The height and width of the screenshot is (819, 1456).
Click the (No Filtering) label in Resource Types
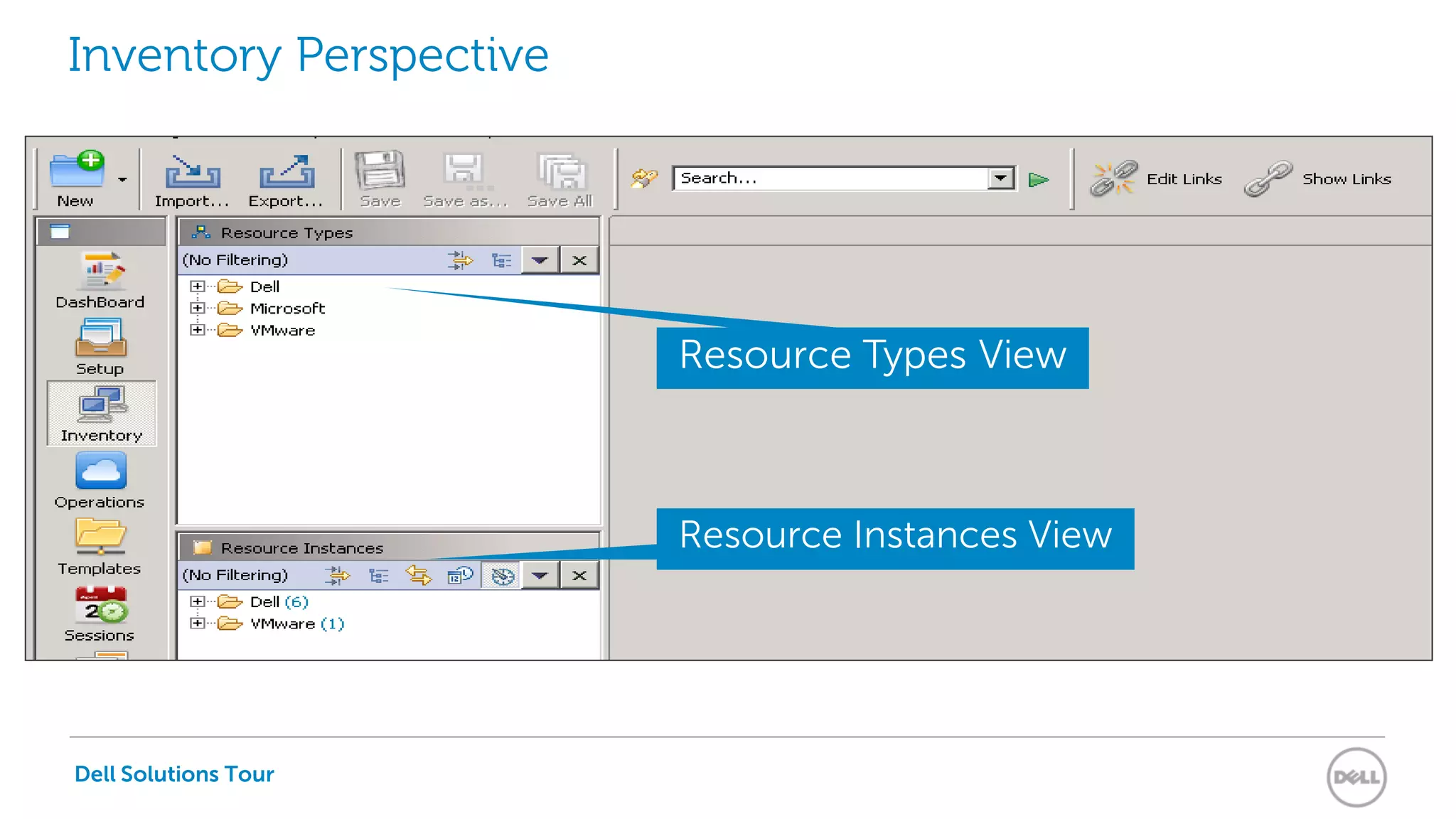[235, 260]
